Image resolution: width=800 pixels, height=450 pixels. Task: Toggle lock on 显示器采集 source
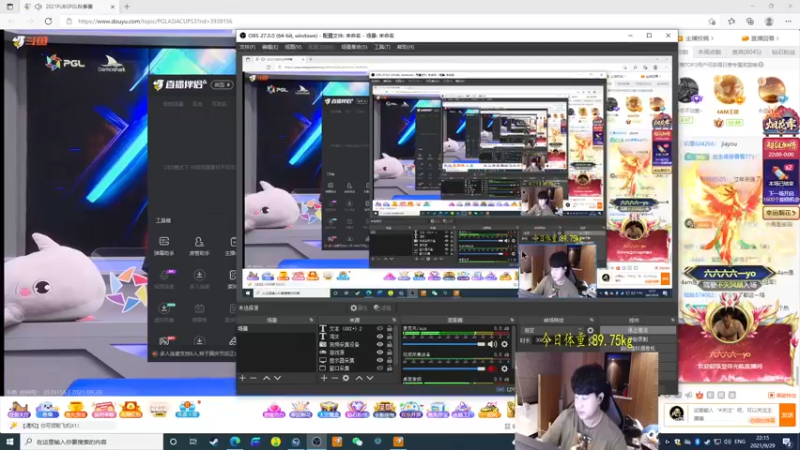click(x=390, y=360)
